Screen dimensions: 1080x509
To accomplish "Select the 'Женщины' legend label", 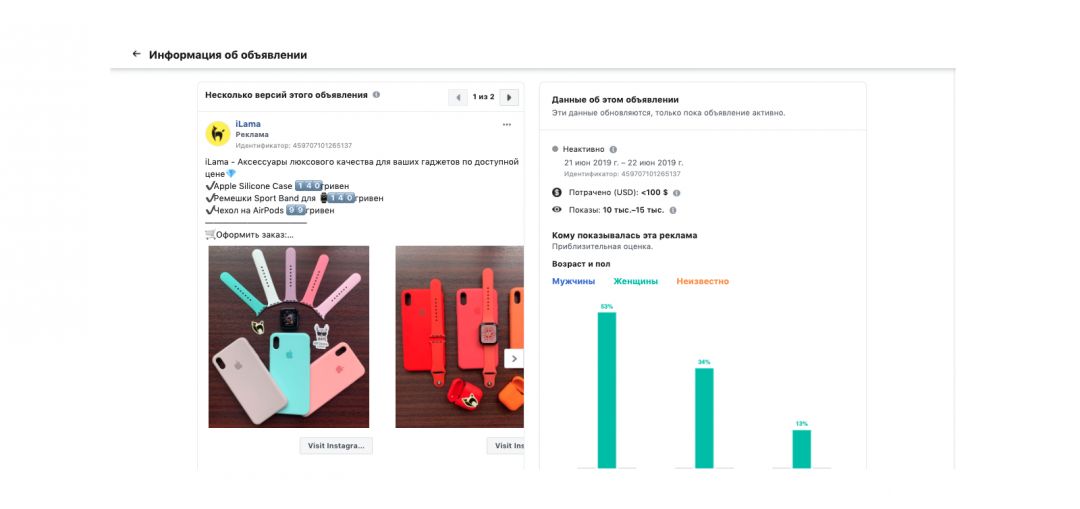I will pos(635,281).
